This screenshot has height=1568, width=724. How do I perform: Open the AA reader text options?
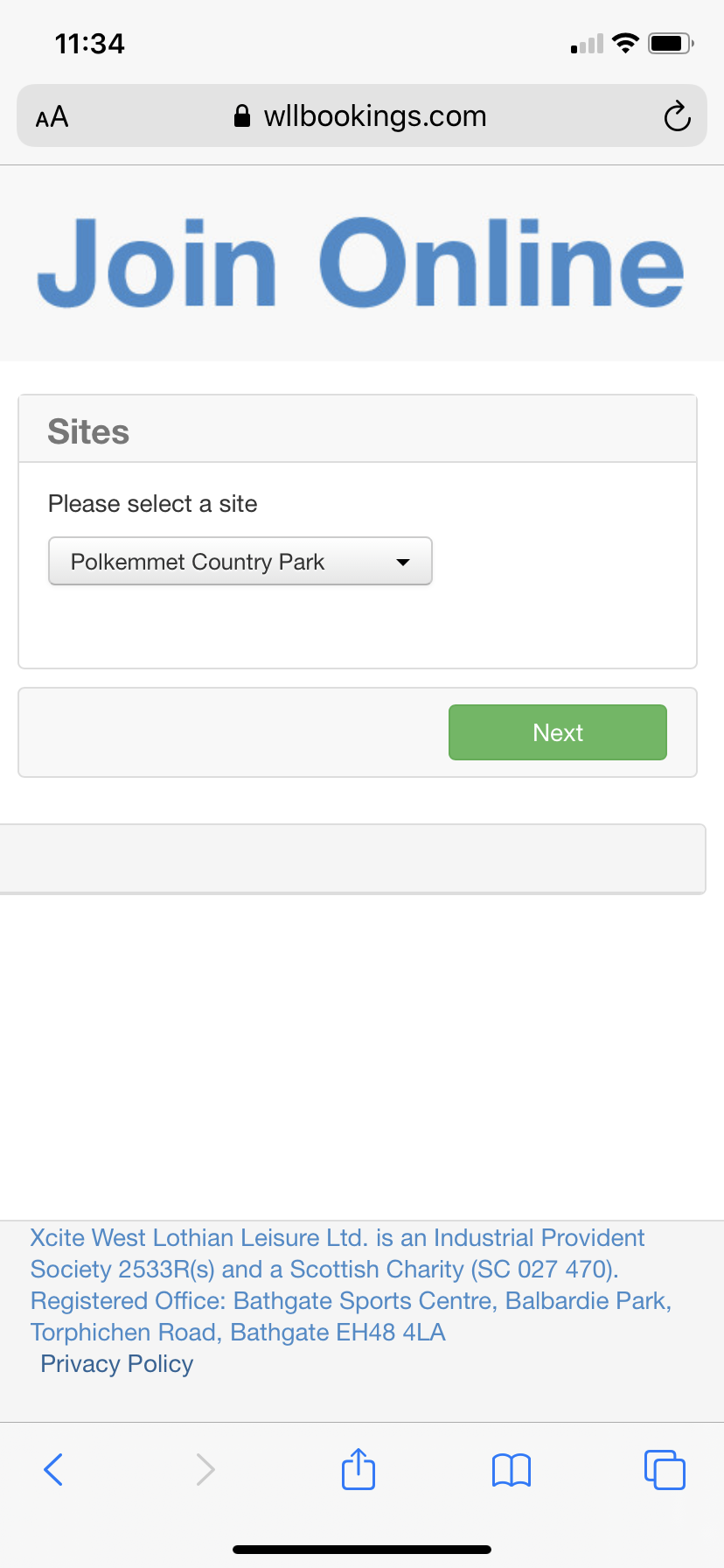pyautogui.click(x=52, y=116)
